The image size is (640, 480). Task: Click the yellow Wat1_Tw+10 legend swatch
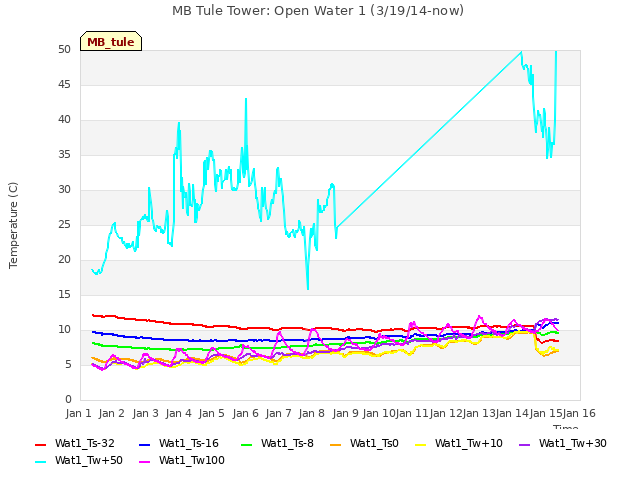(420, 444)
